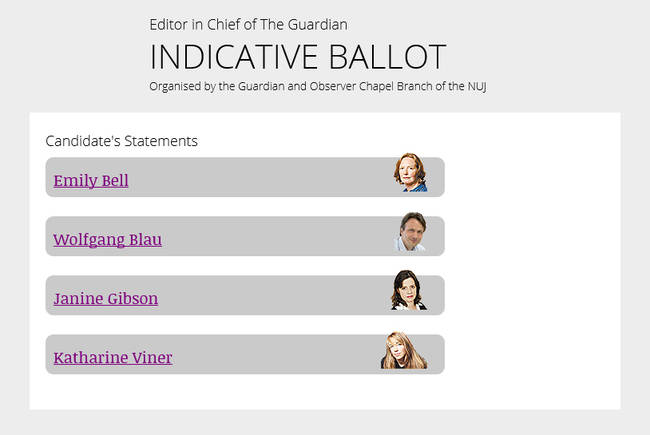The height and width of the screenshot is (435, 650).
Task: Select the portrait icon in Katharine Viner's row
Action: coord(404,351)
